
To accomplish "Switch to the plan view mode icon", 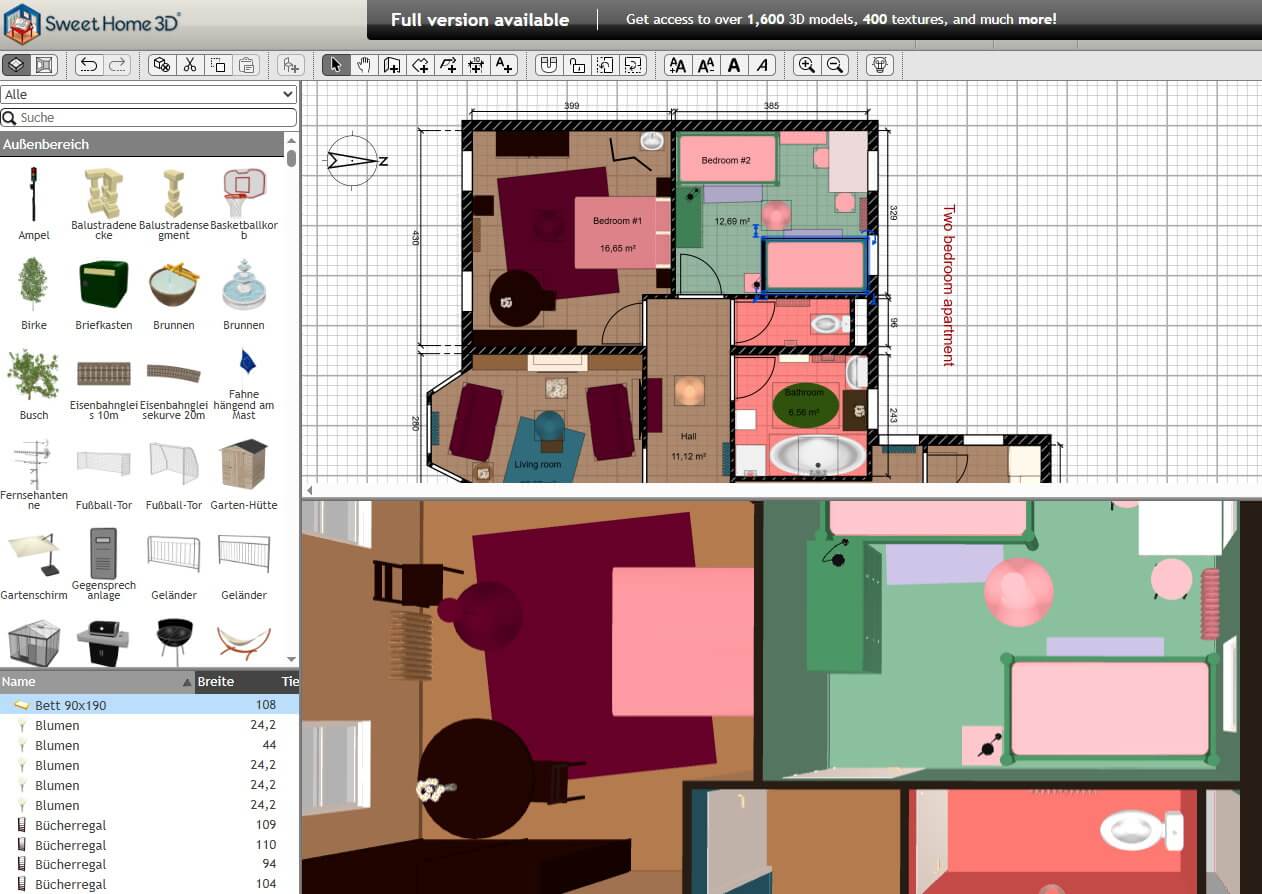I will tap(44, 65).
